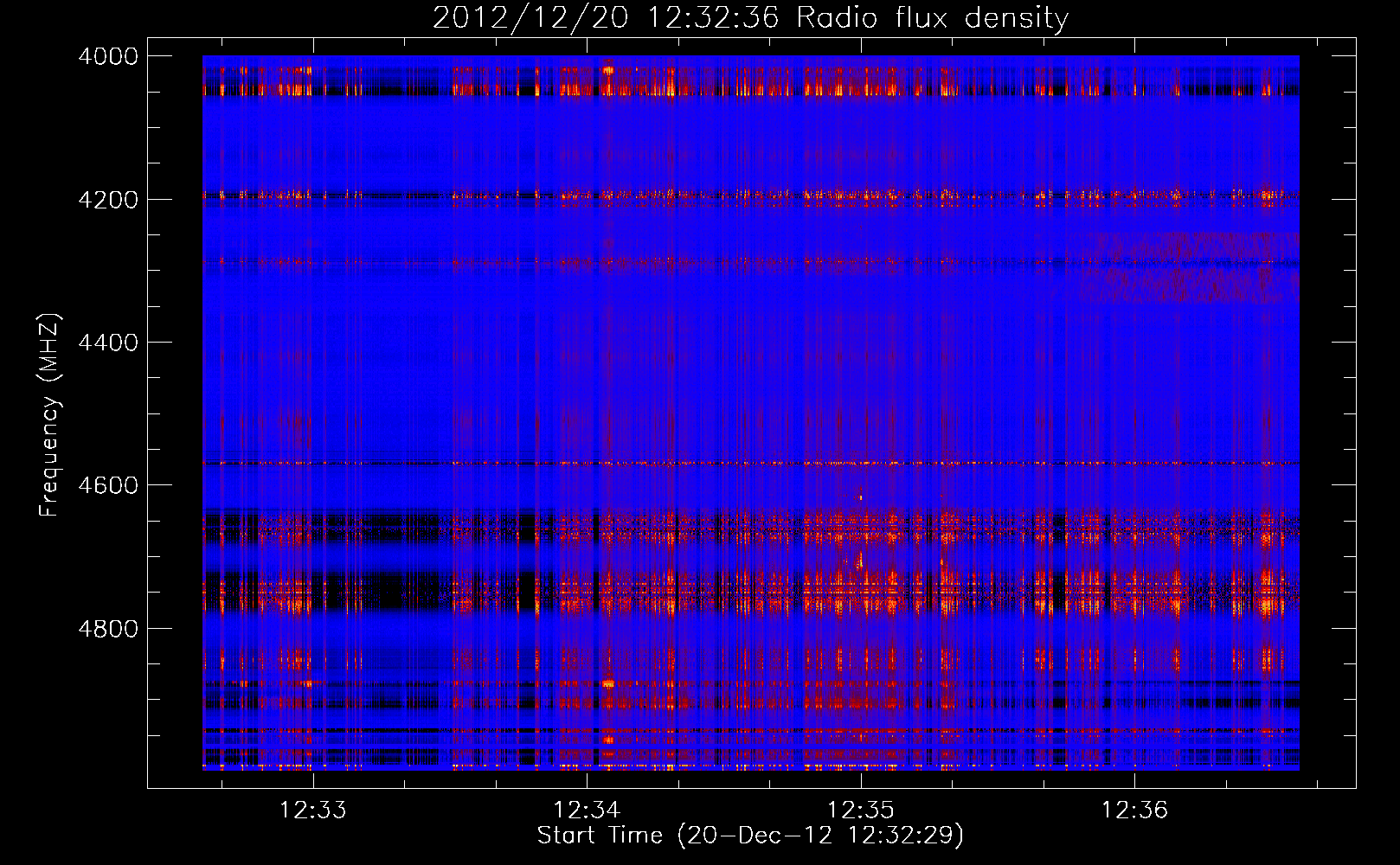Click the 4800 frequency tick label
The height and width of the screenshot is (865, 1400).
click(108, 628)
